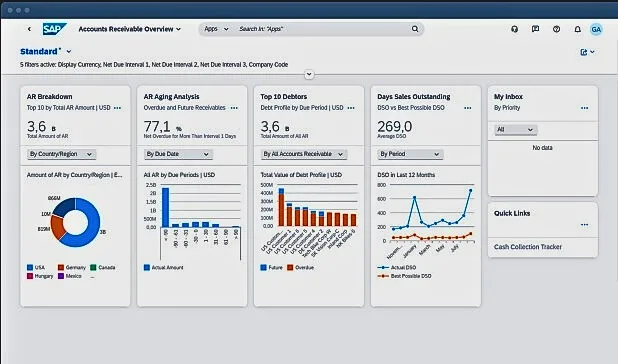This screenshot has width=618, height=364.
Task: Open the feedback speech-bubble icon
Action: click(535, 29)
